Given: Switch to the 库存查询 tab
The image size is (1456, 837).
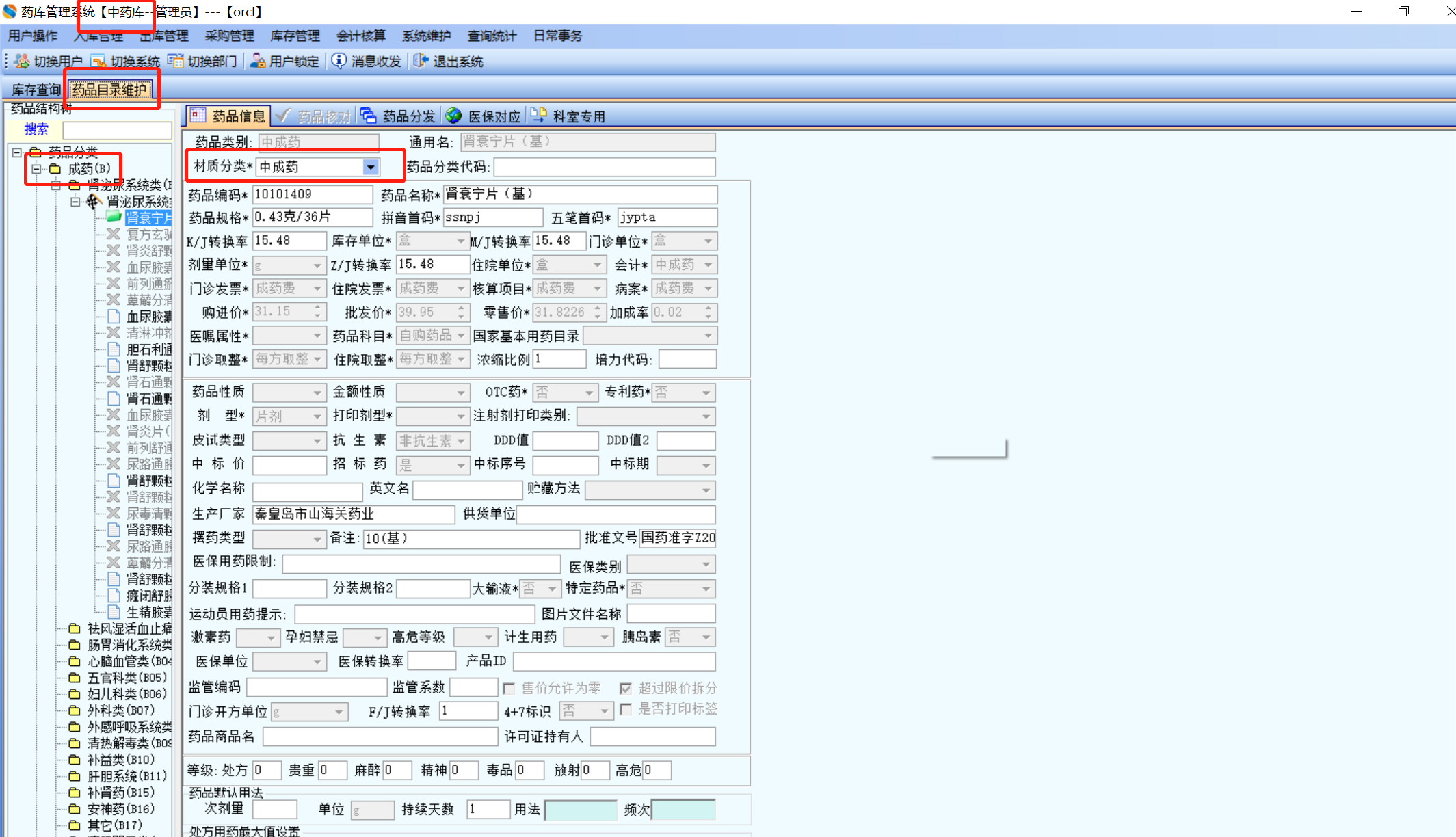Looking at the screenshot, I should [36, 90].
